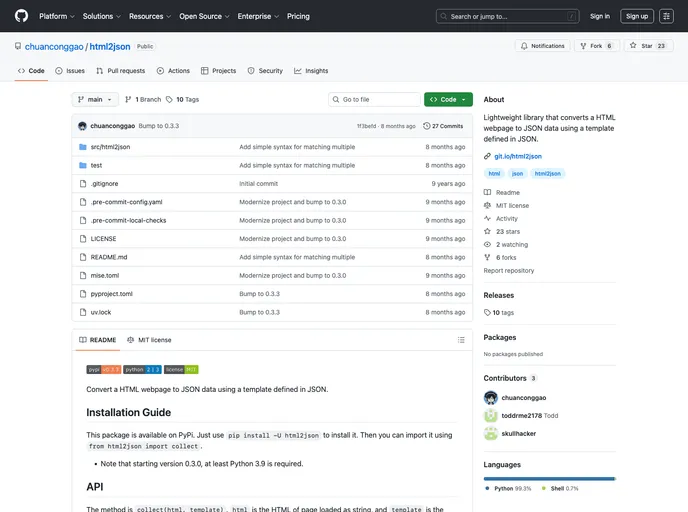Image resolution: width=688 pixels, height=512 pixels.
Task: Open the git.io/html2json link
Action: click(518, 156)
